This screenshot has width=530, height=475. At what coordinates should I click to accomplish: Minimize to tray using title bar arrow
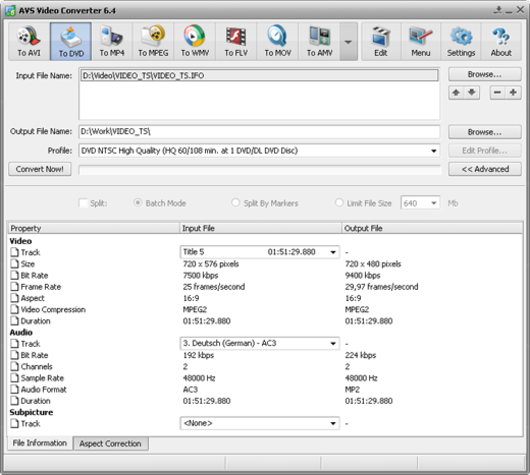[x=497, y=10]
